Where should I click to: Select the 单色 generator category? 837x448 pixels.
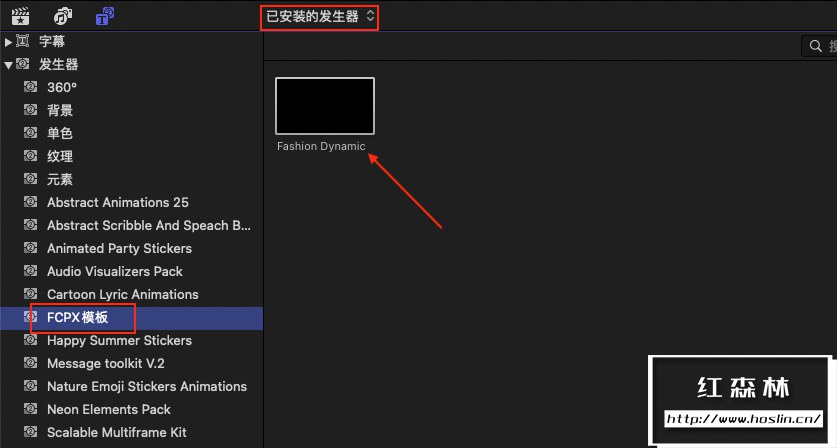131,133
